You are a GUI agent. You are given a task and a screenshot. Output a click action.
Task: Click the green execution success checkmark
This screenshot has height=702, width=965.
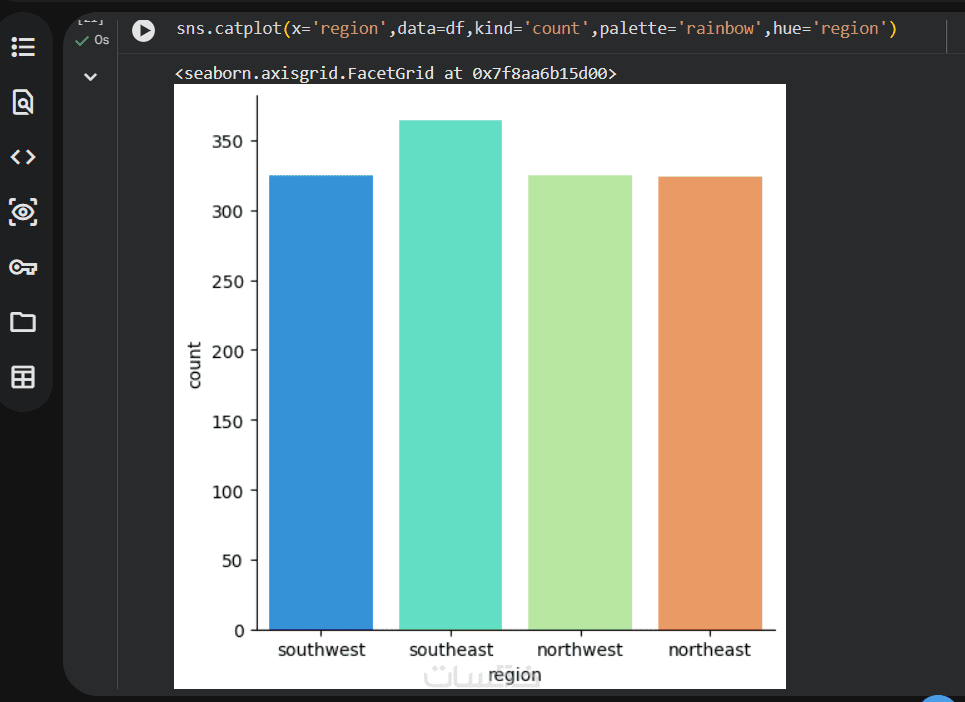click(x=82, y=41)
